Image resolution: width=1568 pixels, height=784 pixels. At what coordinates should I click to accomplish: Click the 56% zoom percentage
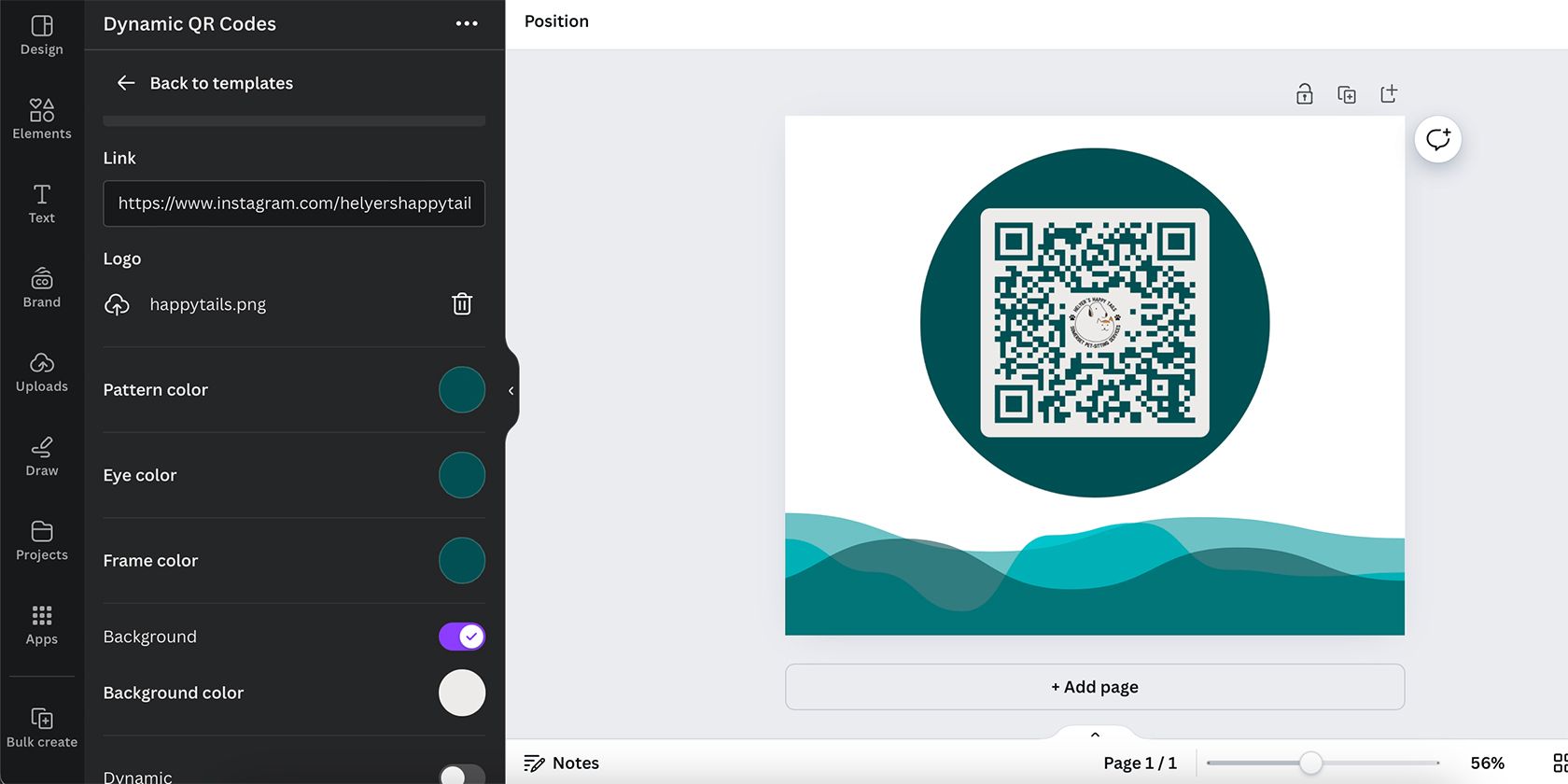pos(1487,763)
